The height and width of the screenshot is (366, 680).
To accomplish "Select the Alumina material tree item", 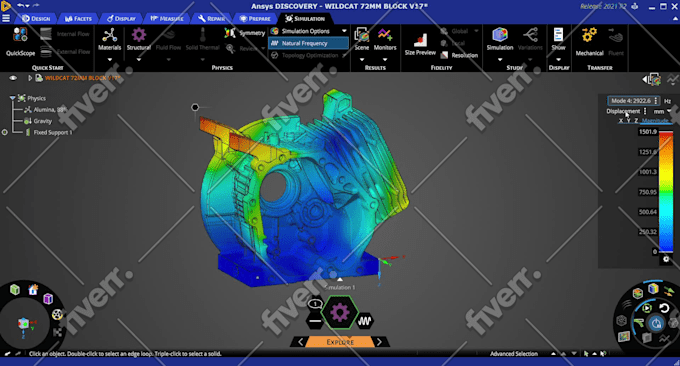I will pyautogui.click(x=45, y=110).
